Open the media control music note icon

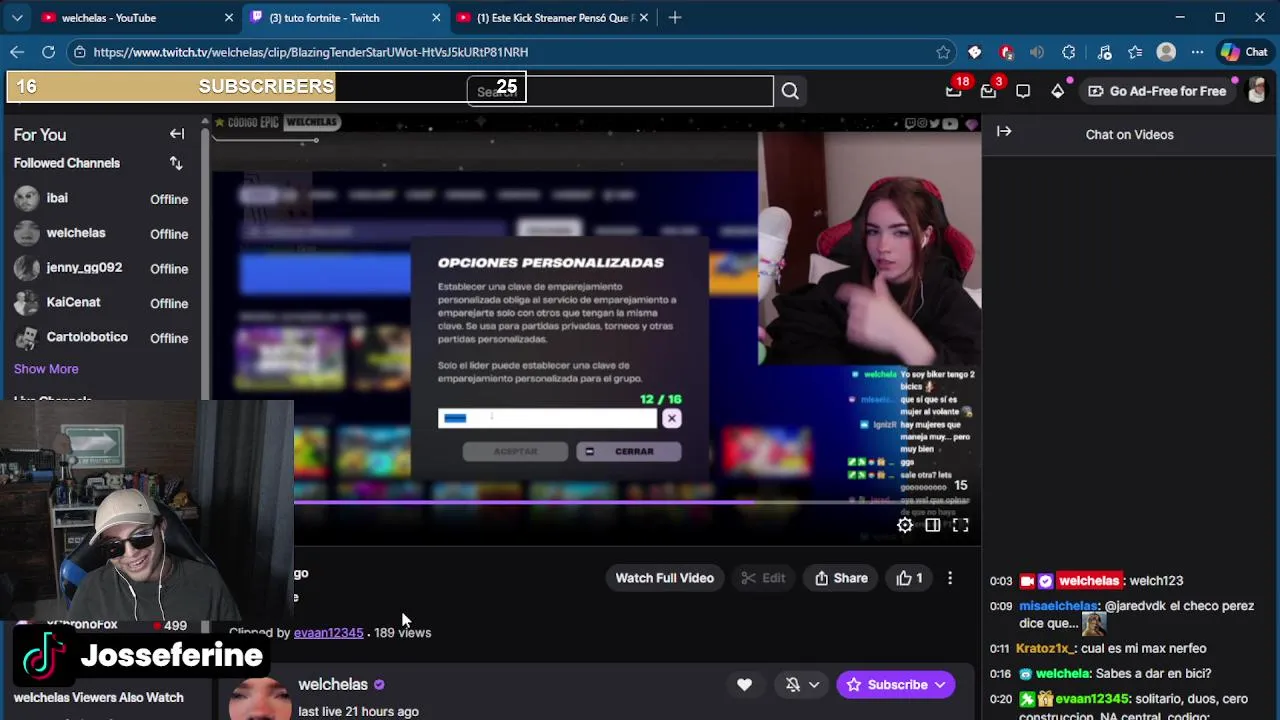pyautogui.click(x=1104, y=52)
